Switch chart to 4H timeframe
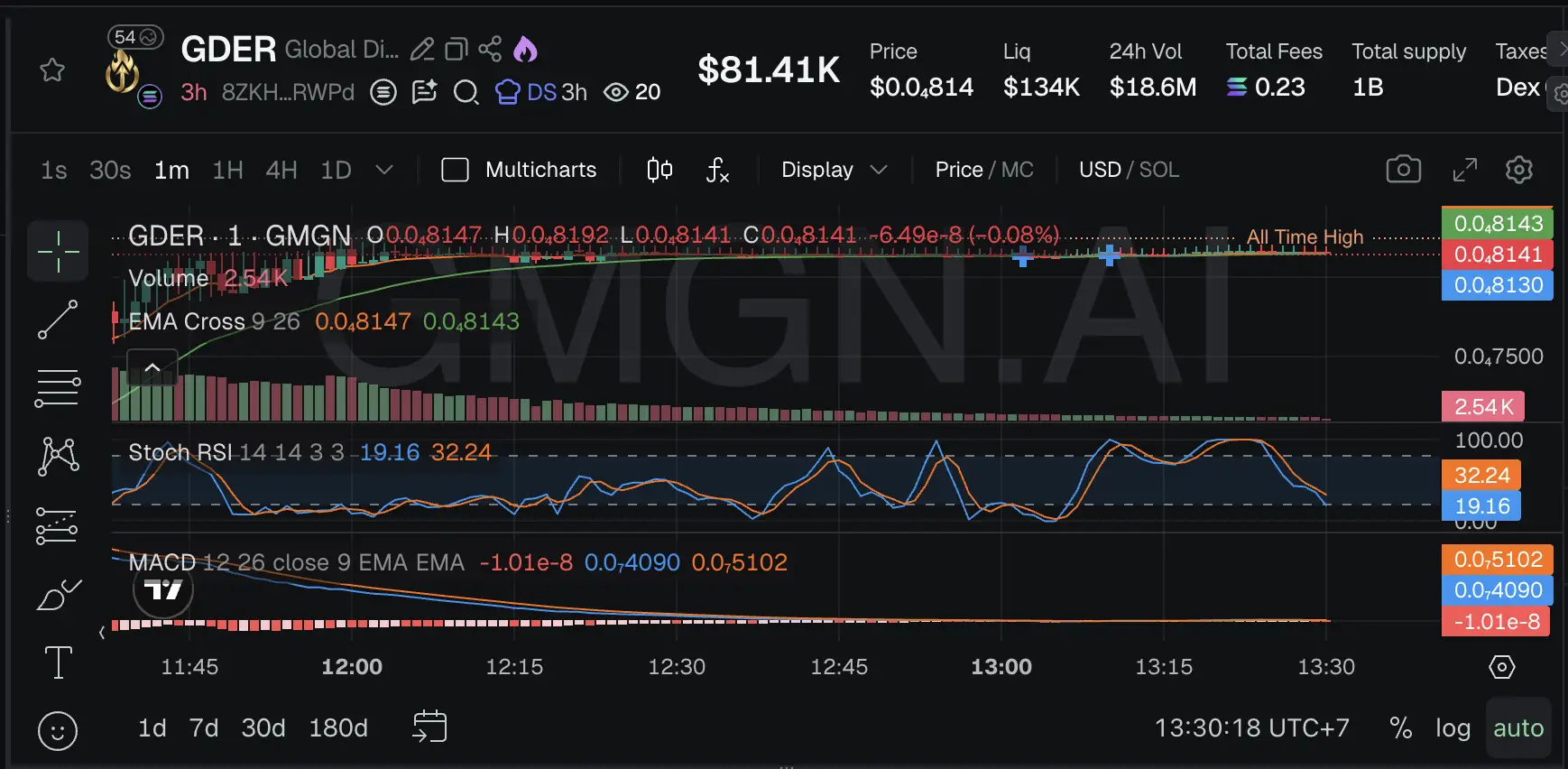 point(281,170)
